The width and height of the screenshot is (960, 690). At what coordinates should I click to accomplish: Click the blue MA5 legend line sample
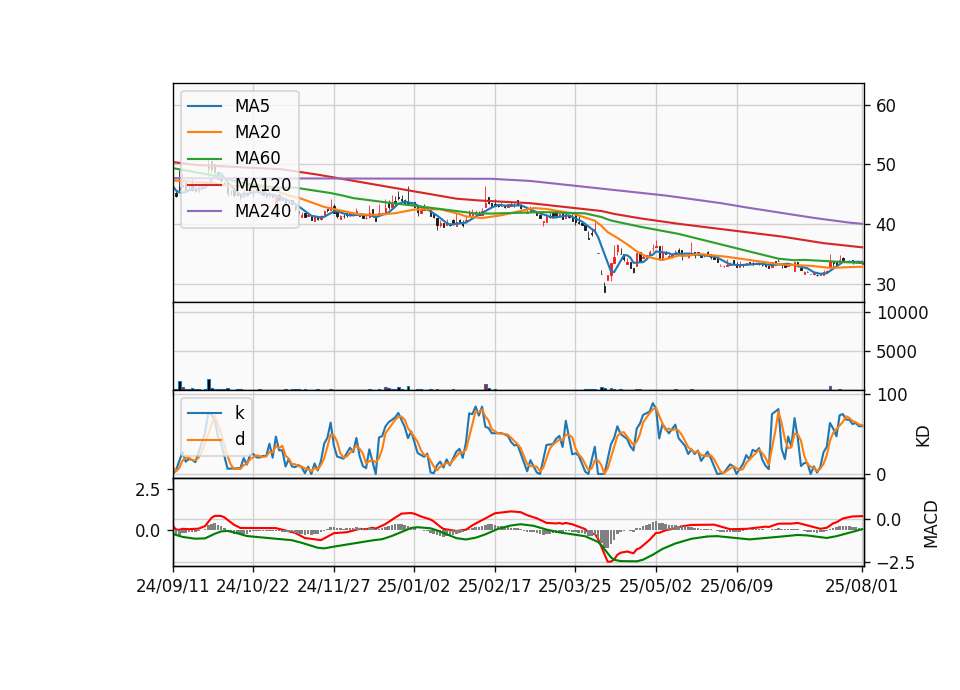(204, 107)
